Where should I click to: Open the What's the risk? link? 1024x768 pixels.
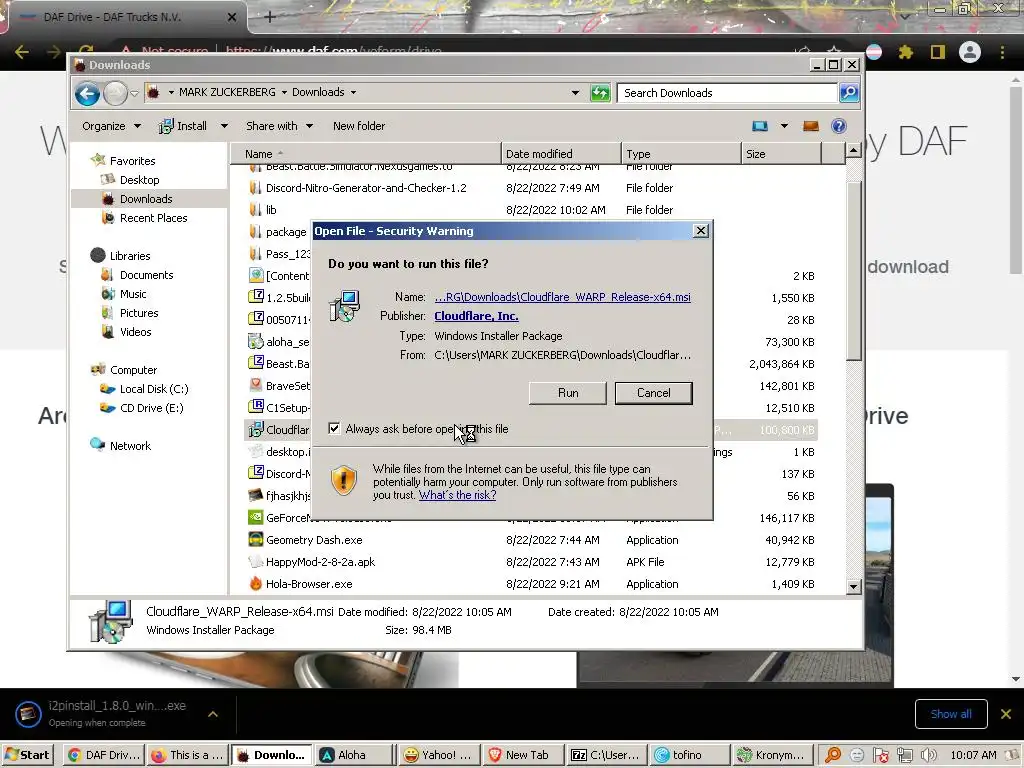457,495
